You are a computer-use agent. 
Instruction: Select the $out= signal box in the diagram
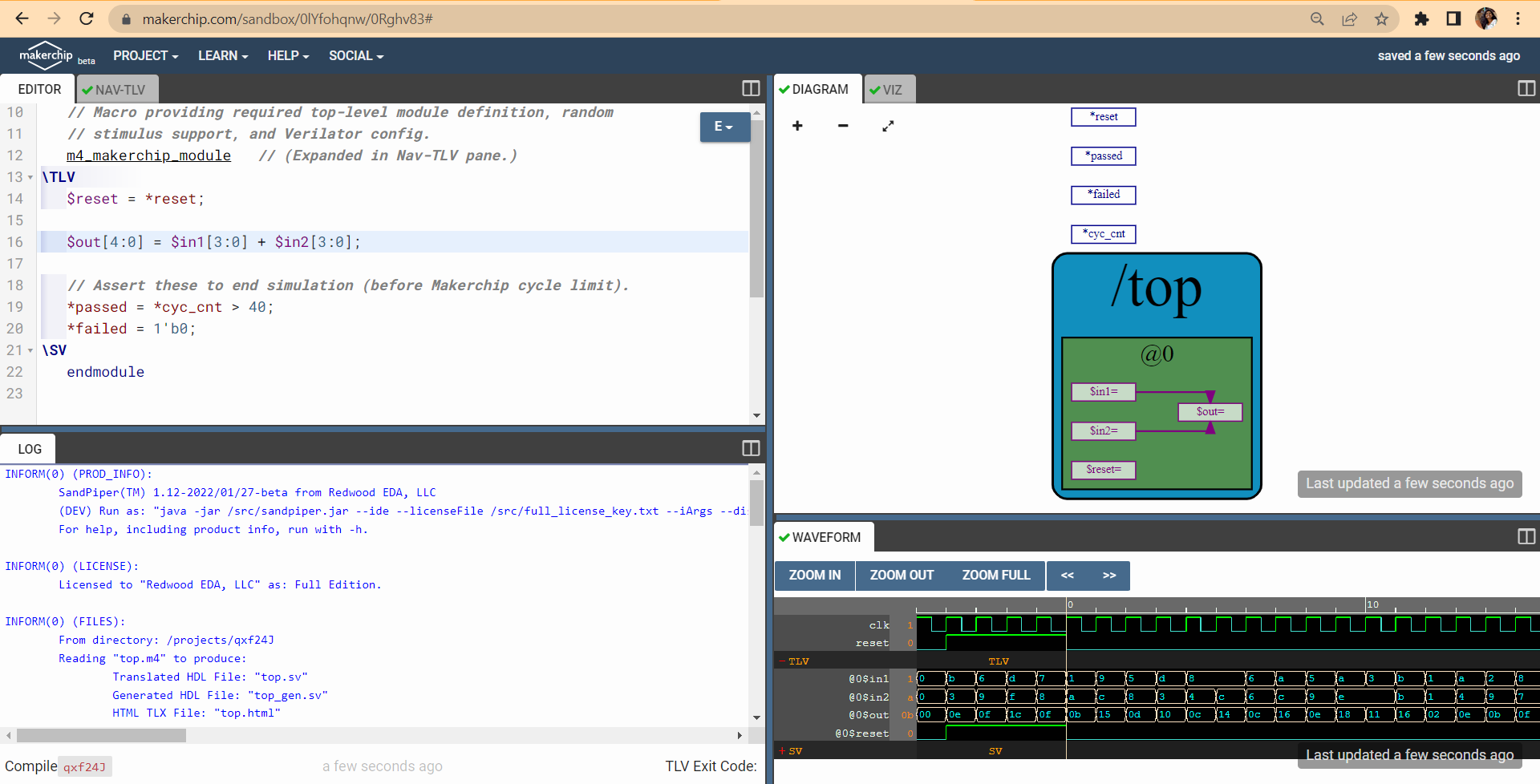(1210, 412)
